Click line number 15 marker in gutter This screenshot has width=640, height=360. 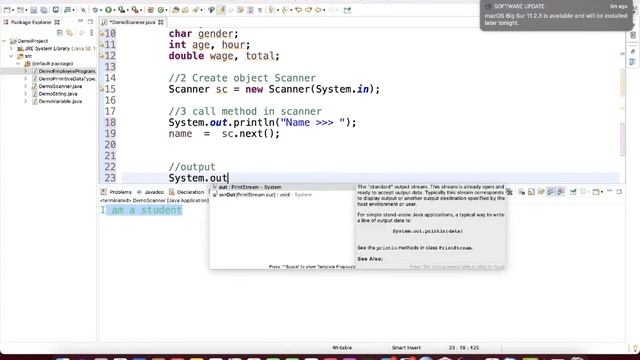(x=110, y=89)
